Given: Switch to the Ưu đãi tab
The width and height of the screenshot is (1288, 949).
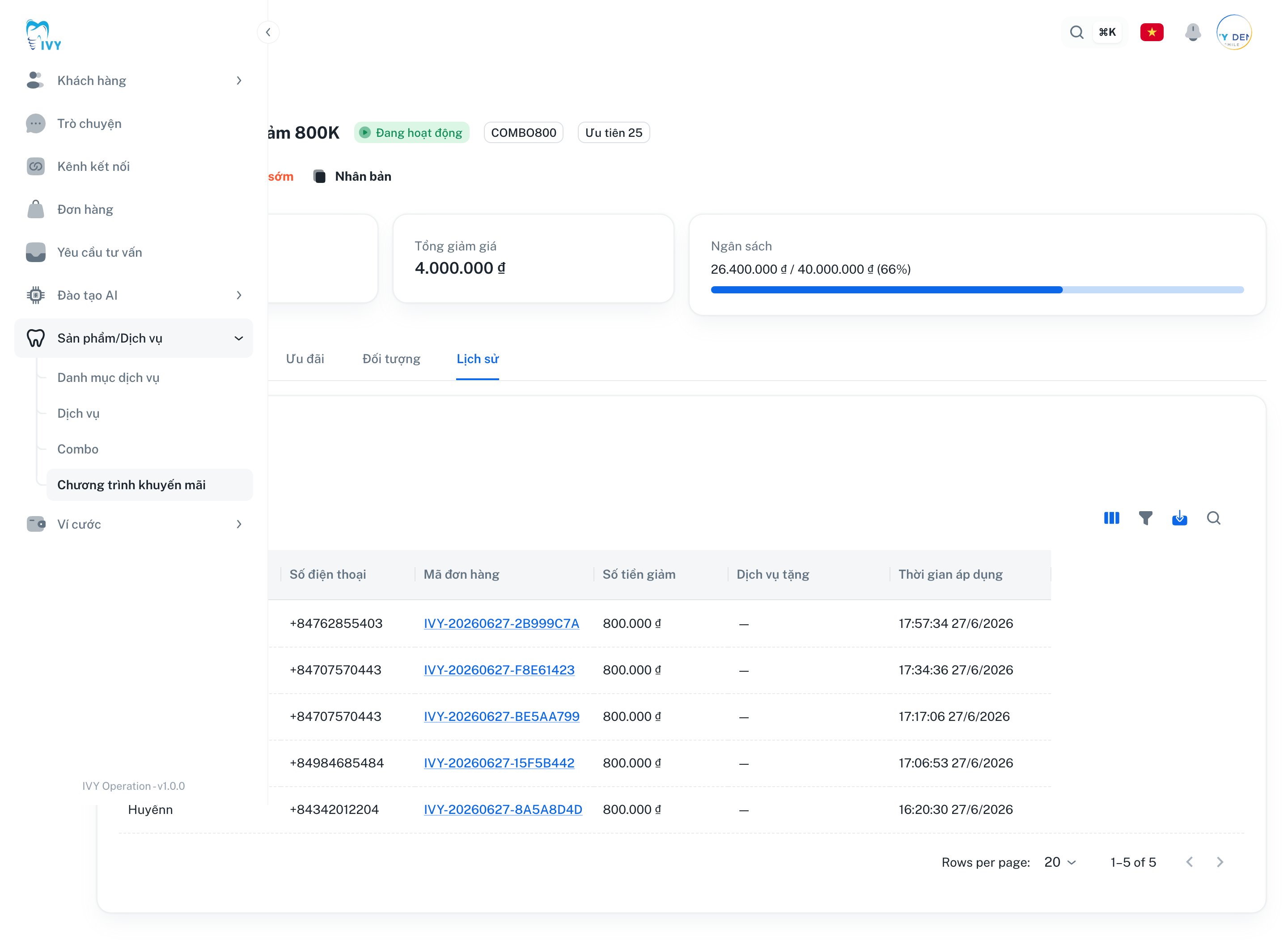Looking at the screenshot, I should point(305,359).
